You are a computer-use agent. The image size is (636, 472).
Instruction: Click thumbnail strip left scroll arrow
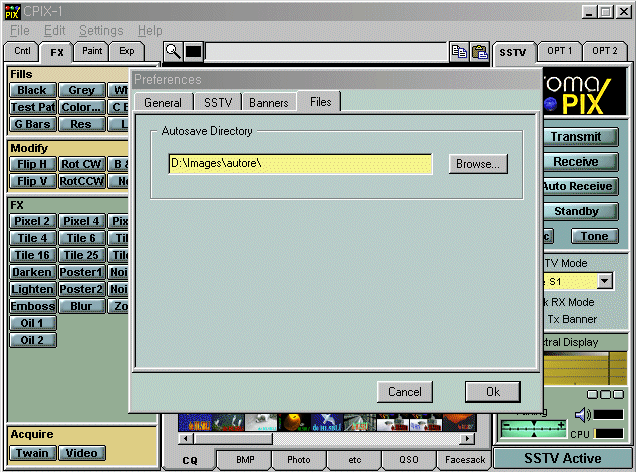[x=185, y=438]
